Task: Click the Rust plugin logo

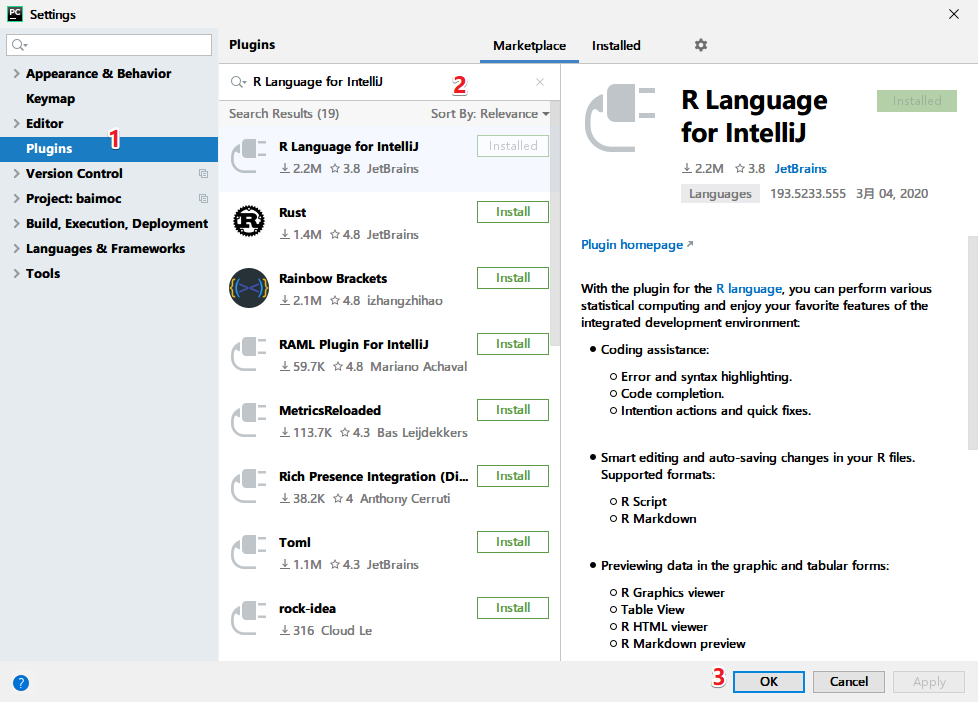Action: 248,222
